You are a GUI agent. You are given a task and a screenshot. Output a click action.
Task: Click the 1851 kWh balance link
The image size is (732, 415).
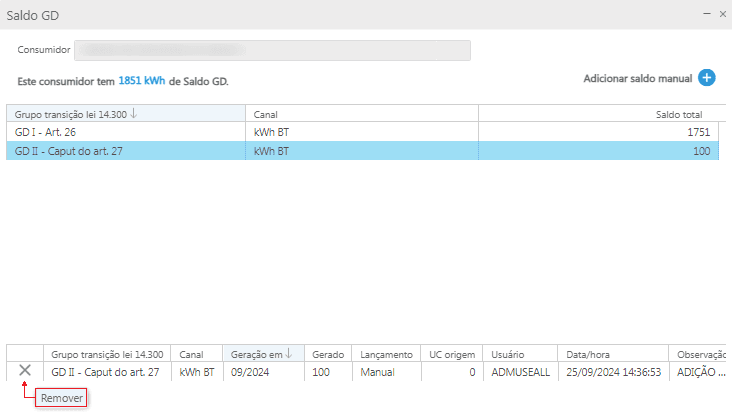coord(141,81)
